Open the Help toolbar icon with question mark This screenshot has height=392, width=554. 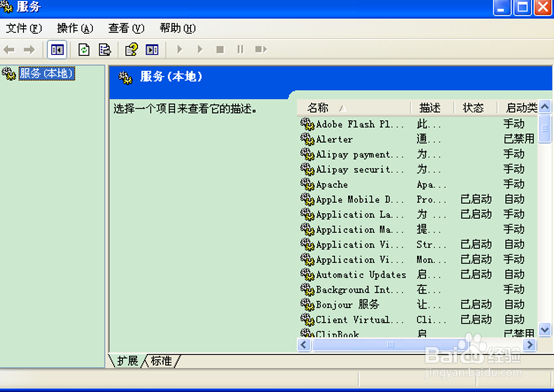pyautogui.click(x=131, y=49)
